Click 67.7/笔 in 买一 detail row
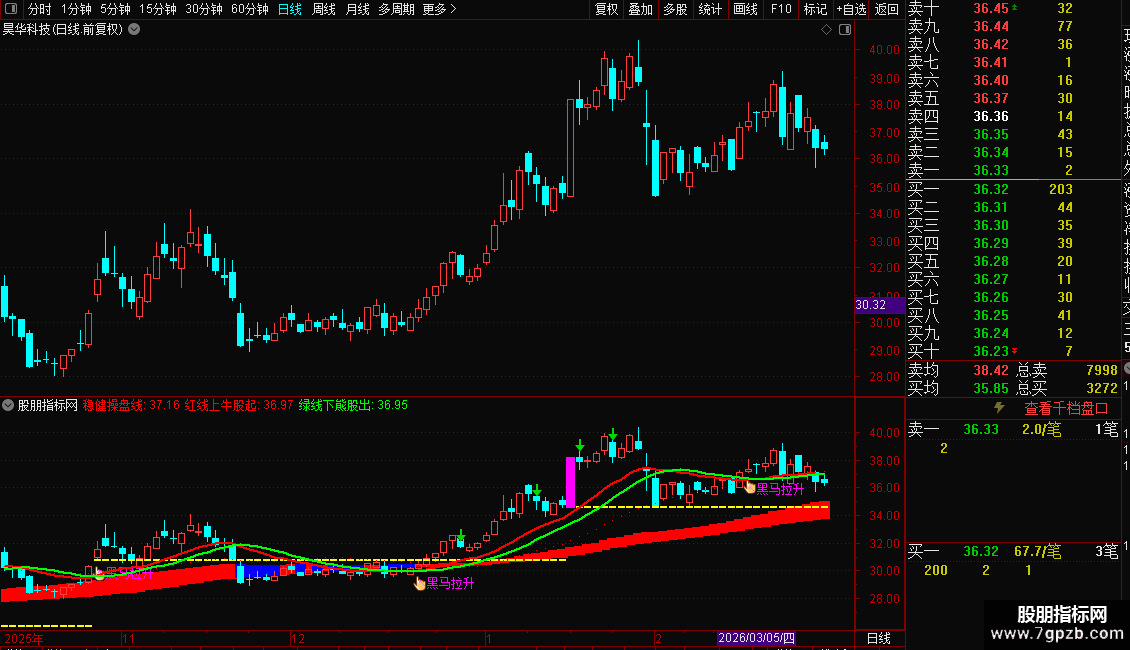This screenshot has width=1130, height=650. click(x=1038, y=551)
